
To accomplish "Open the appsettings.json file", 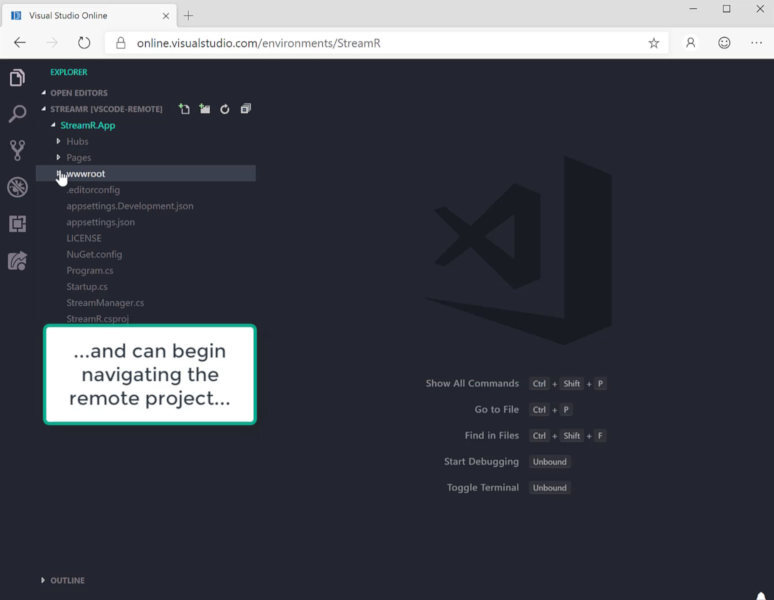I will pyautogui.click(x=101, y=222).
